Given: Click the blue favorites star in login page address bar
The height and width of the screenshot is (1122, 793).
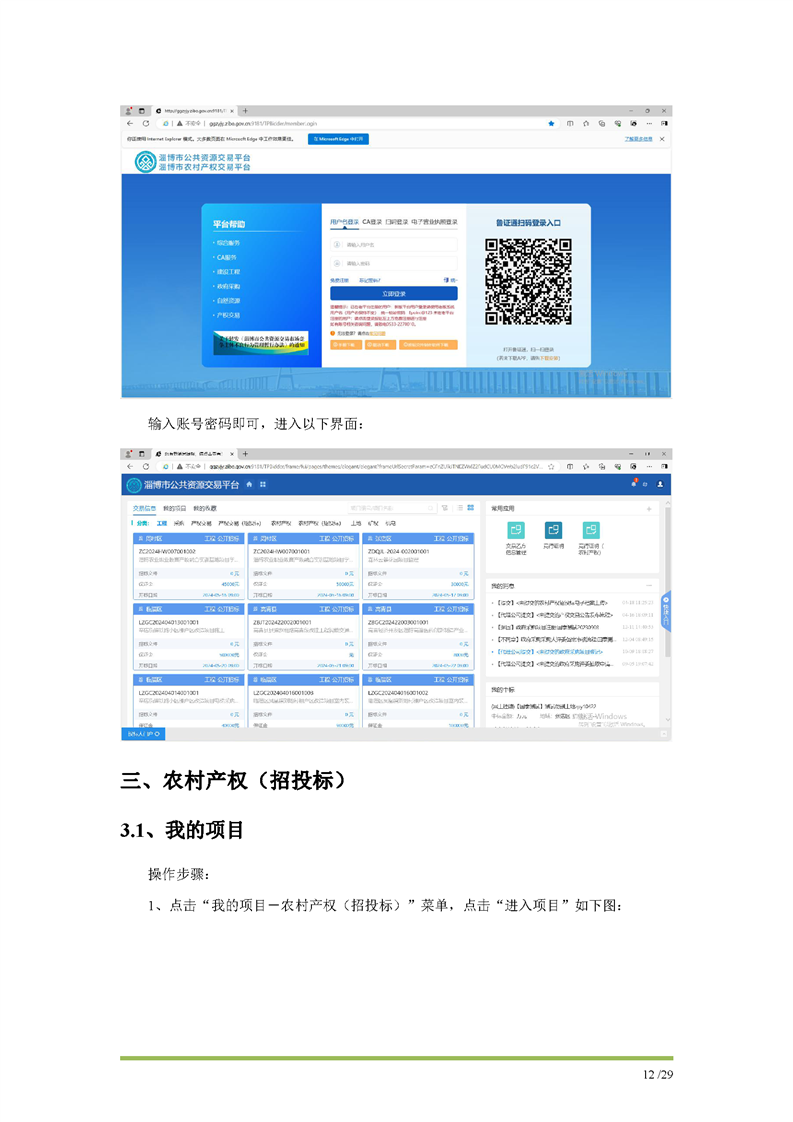Looking at the screenshot, I should pyautogui.click(x=551, y=124).
